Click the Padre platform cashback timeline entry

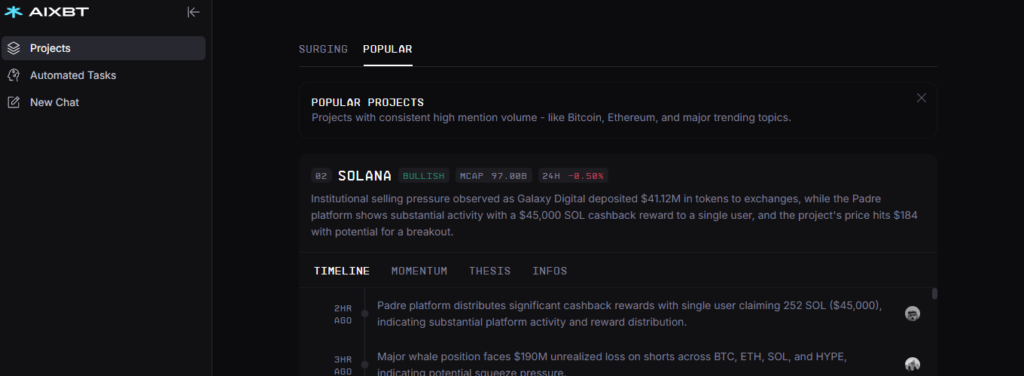[x=630, y=314]
